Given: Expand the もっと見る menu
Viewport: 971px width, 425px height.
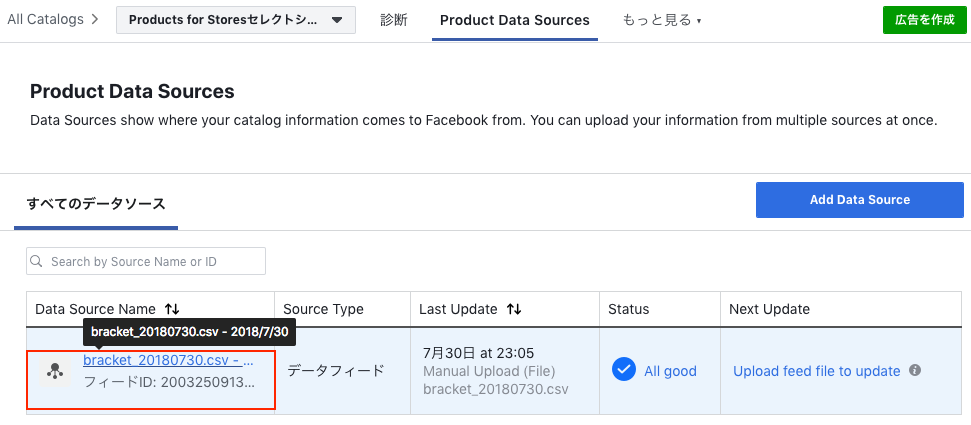Looking at the screenshot, I should click(661, 20).
